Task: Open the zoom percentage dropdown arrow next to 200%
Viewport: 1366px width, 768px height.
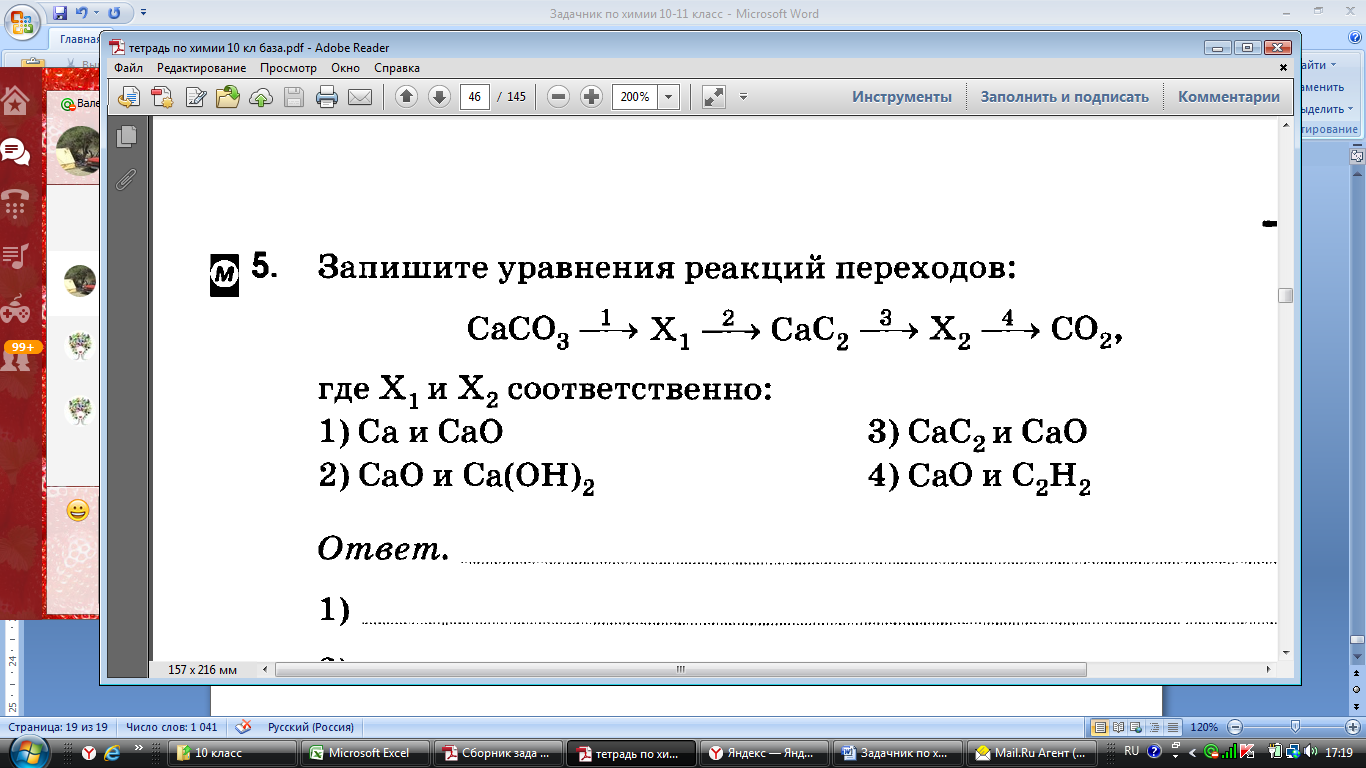Action: click(x=669, y=97)
